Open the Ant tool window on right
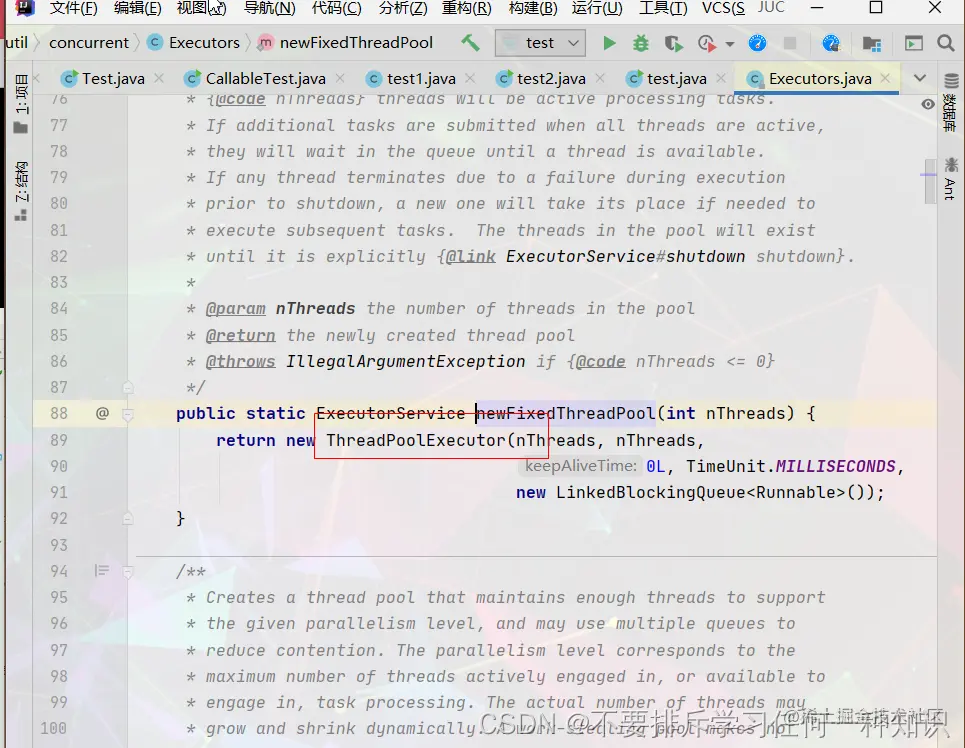 point(951,179)
